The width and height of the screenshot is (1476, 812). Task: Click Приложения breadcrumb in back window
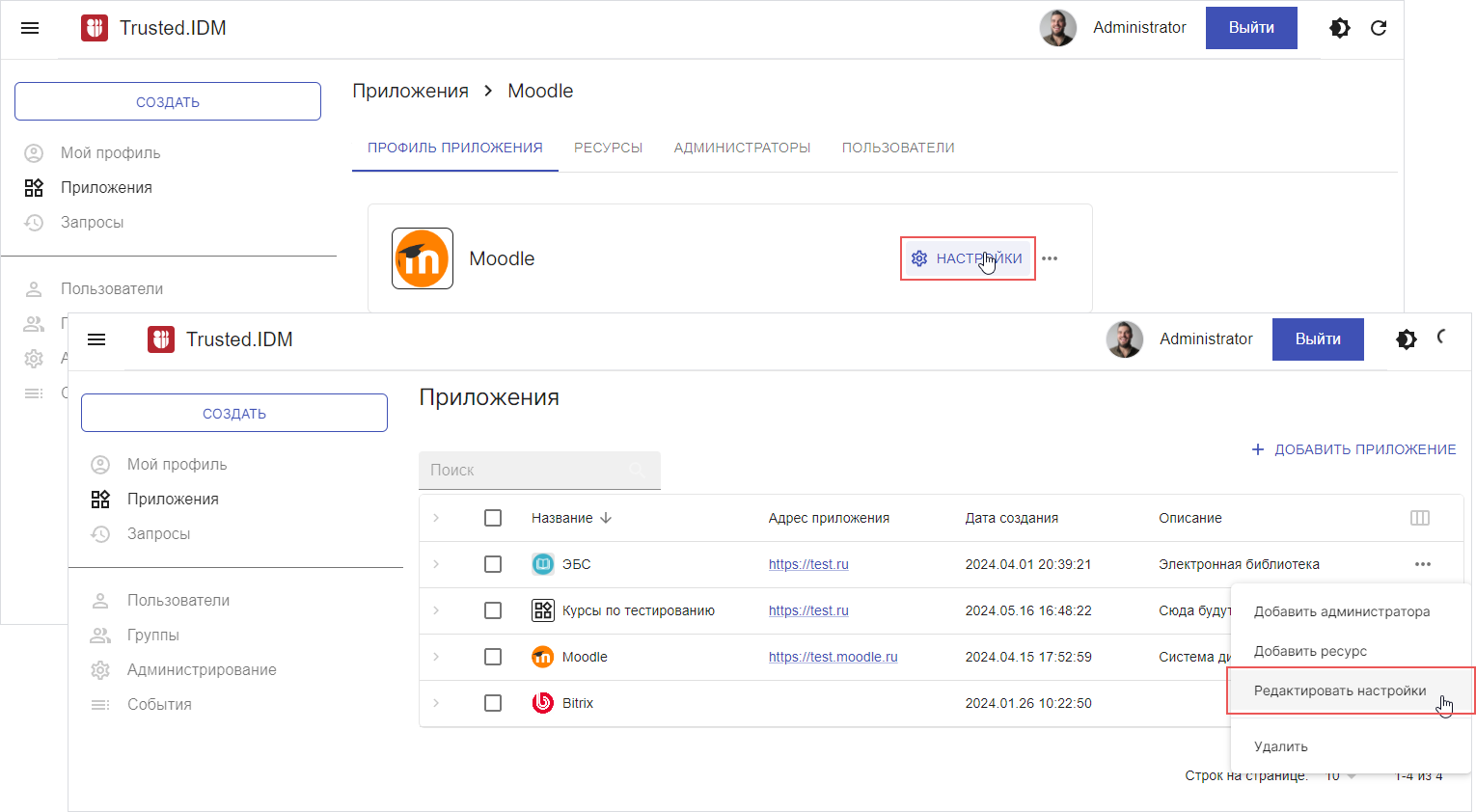tap(410, 91)
